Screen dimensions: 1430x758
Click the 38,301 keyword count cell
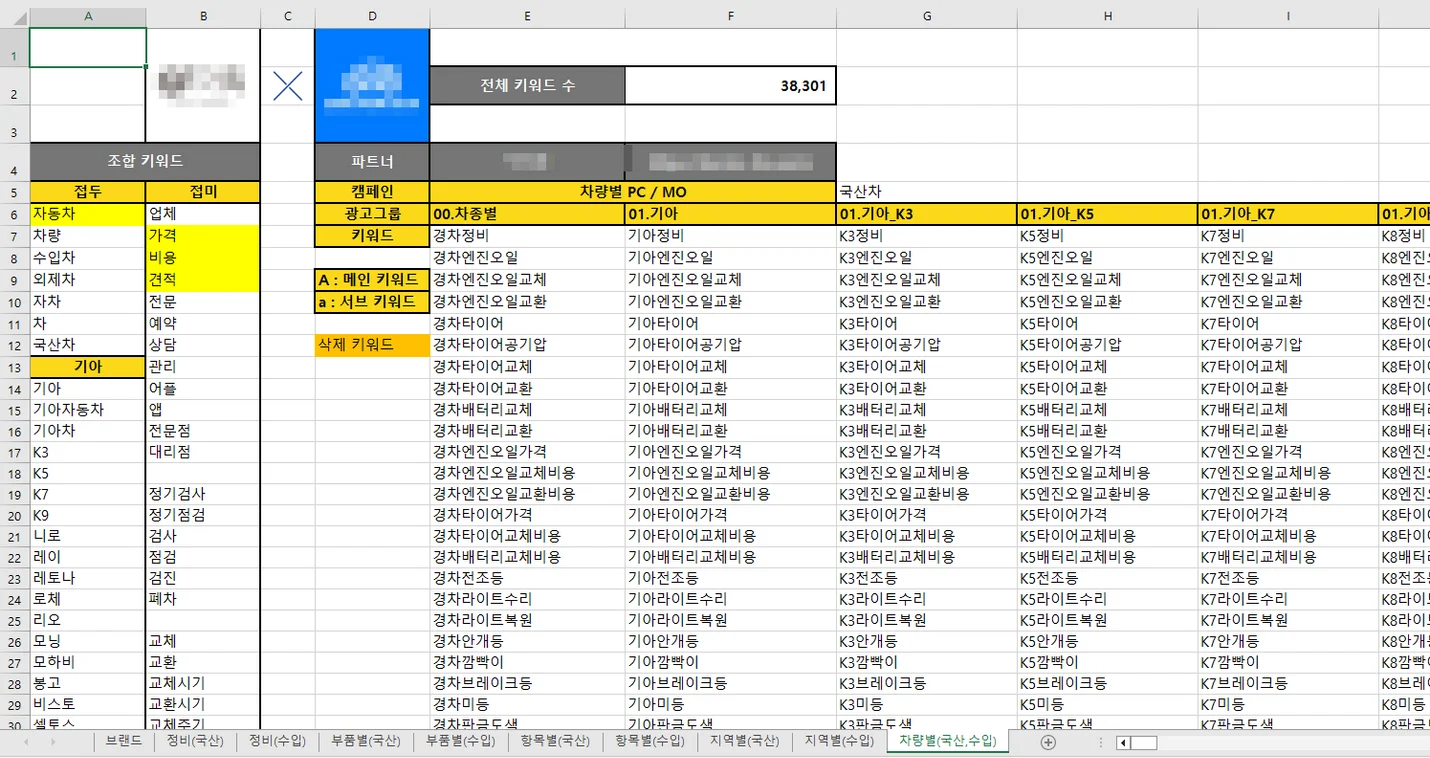pyautogui.click(x=731, y=86)
